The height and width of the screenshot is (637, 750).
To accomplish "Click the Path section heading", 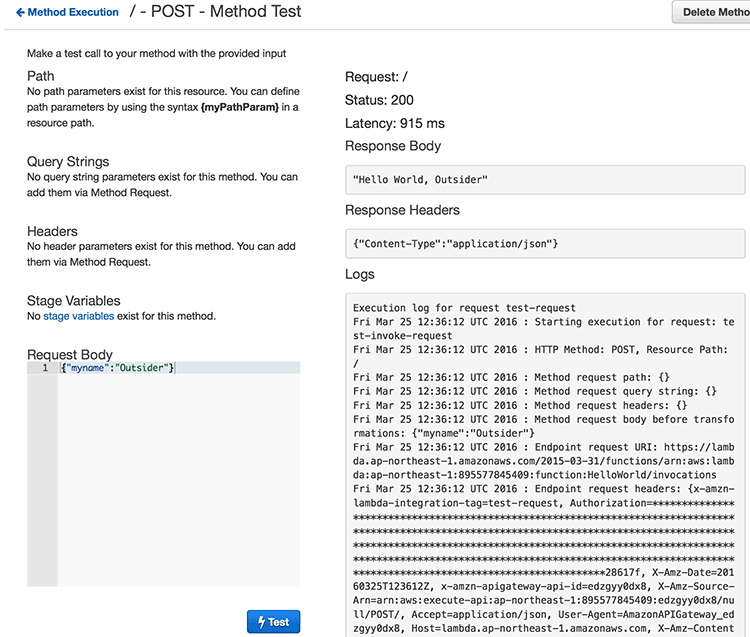I will tap(41, 76).
